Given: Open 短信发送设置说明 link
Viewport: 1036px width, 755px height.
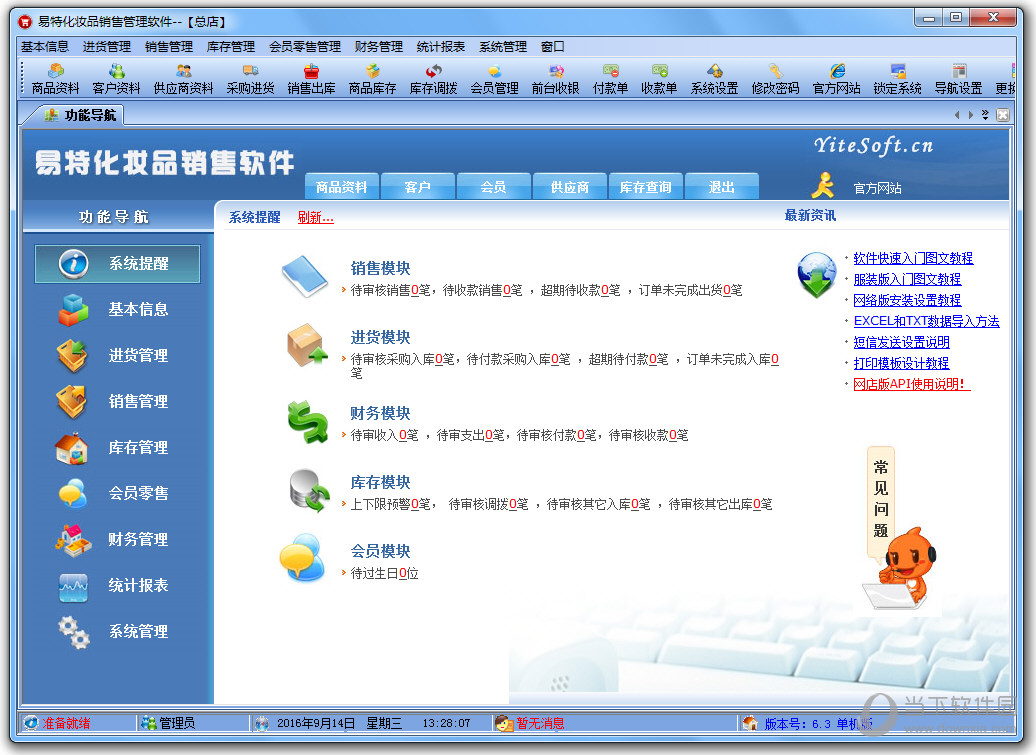Looking at the screenshot, I should pos(901,342).
